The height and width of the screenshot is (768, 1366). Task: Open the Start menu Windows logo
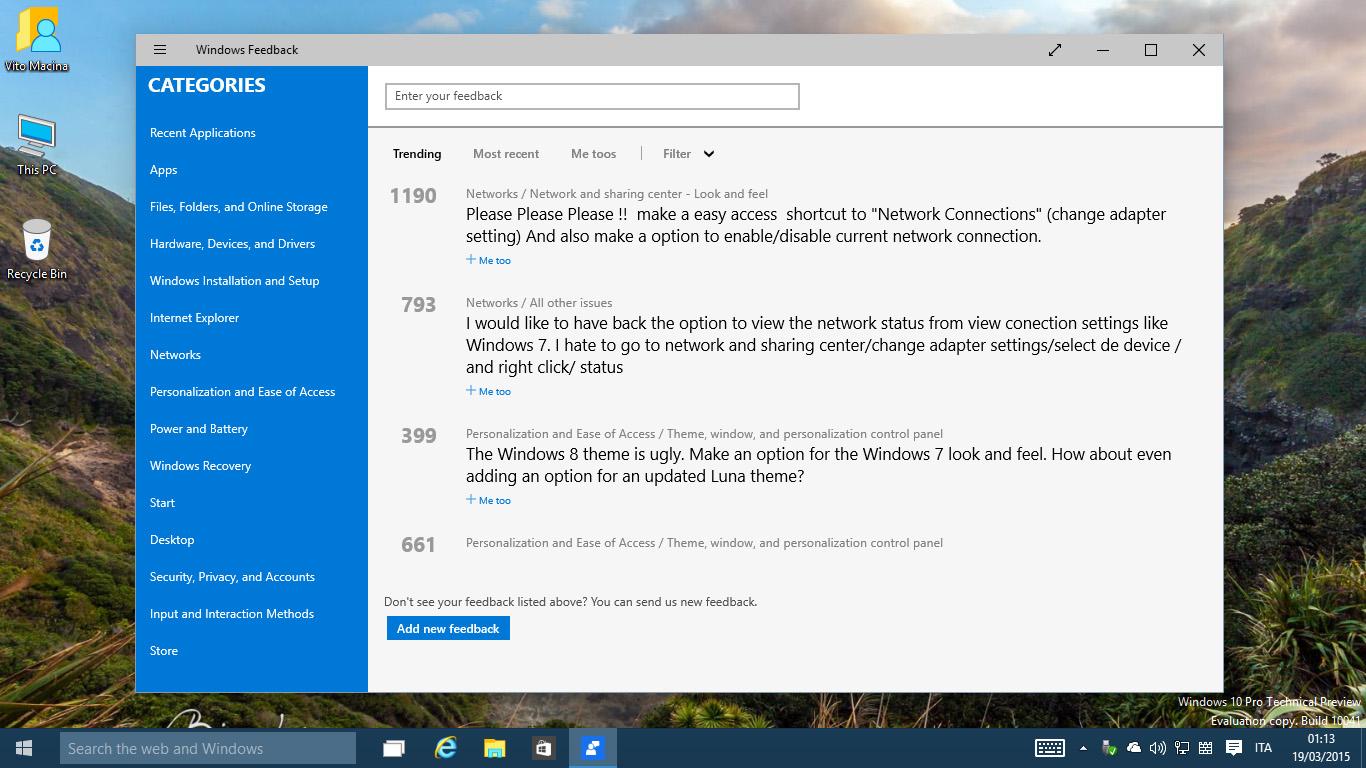tap(24, 748)
